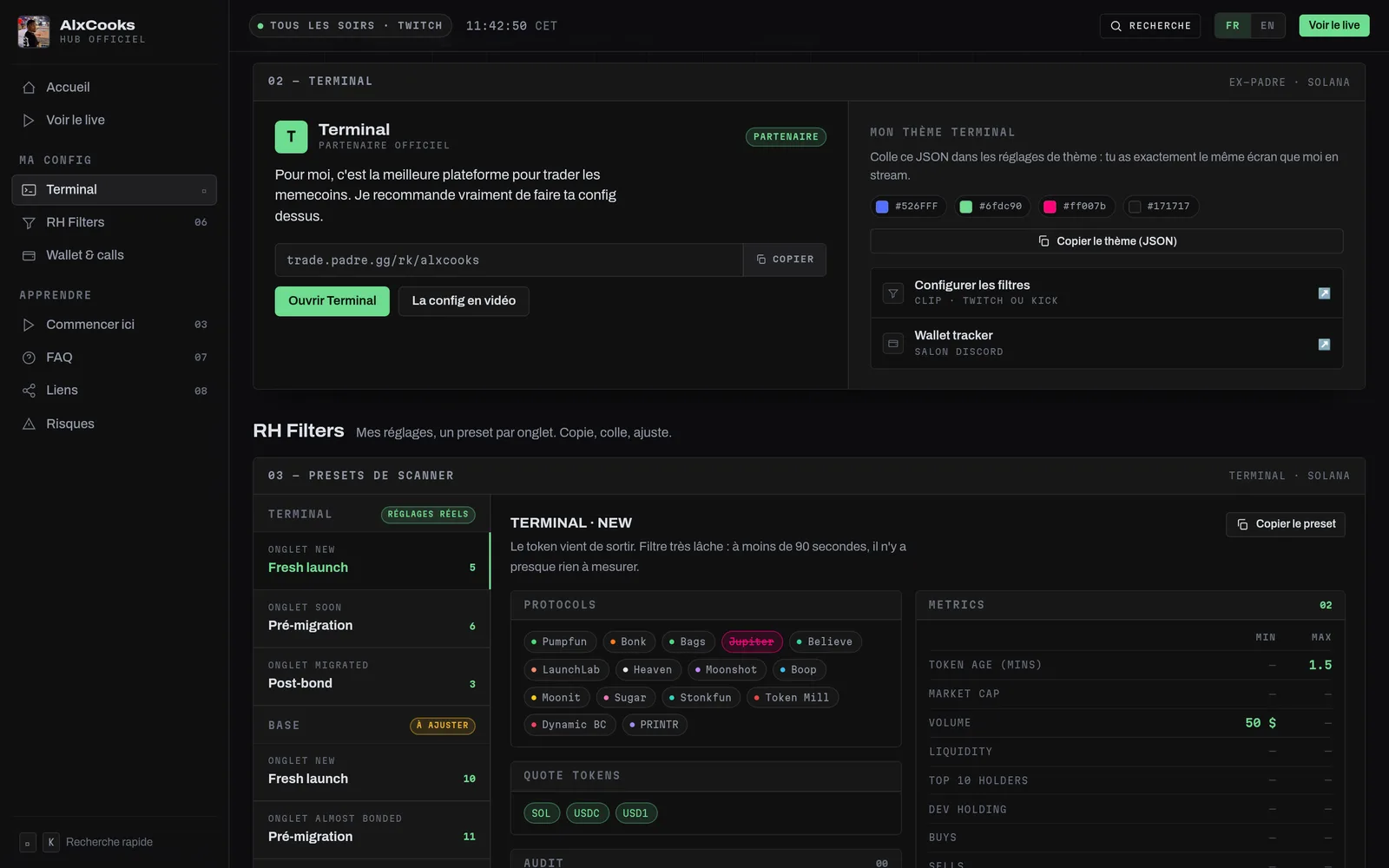Click the Tous les soirs Twitch pill
1389x868 pixels.
tap(351, 26)
